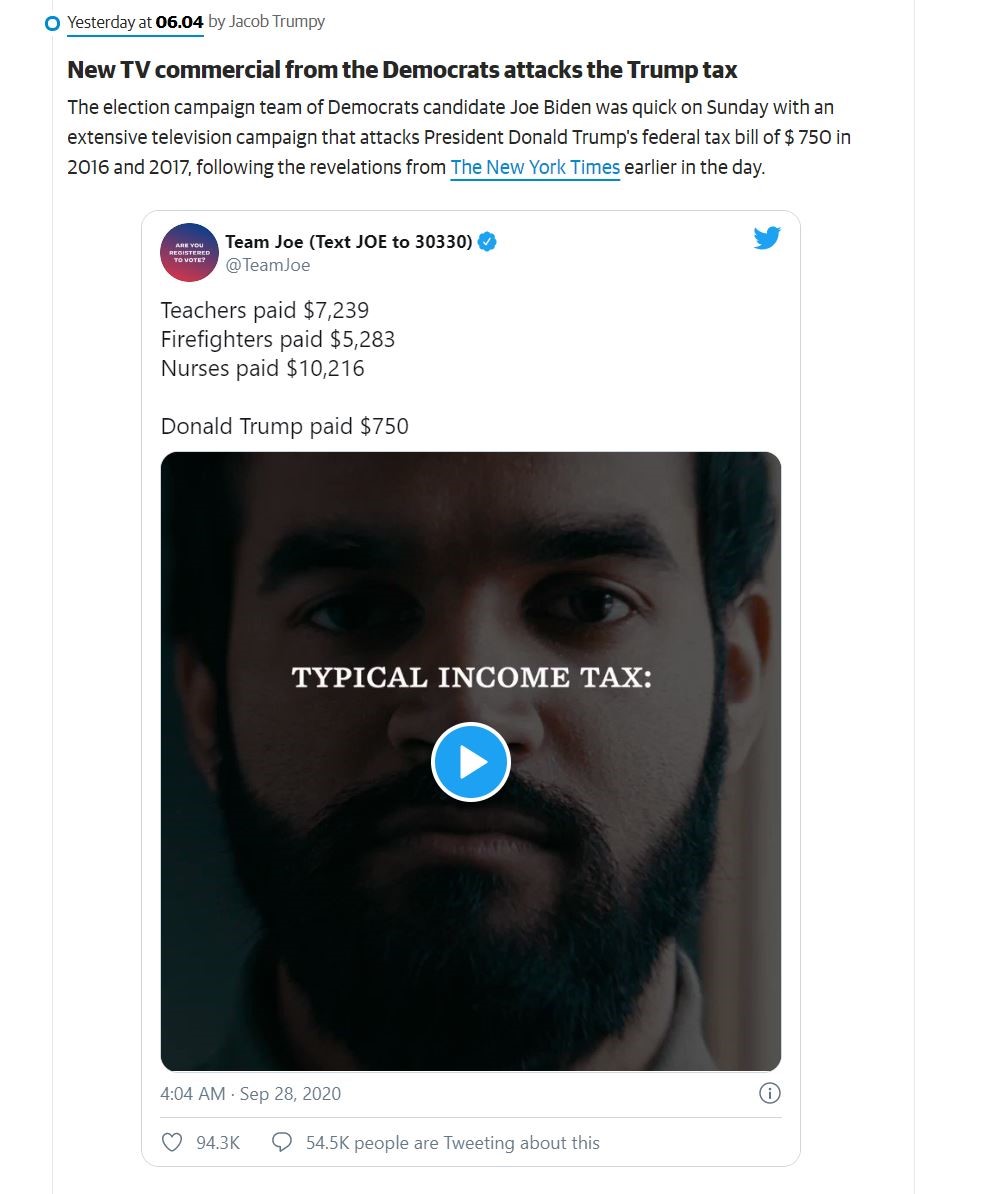Open the Yesterday at 06.04 timestamp link
This screenshot has width=999, height=1194.
136,22
